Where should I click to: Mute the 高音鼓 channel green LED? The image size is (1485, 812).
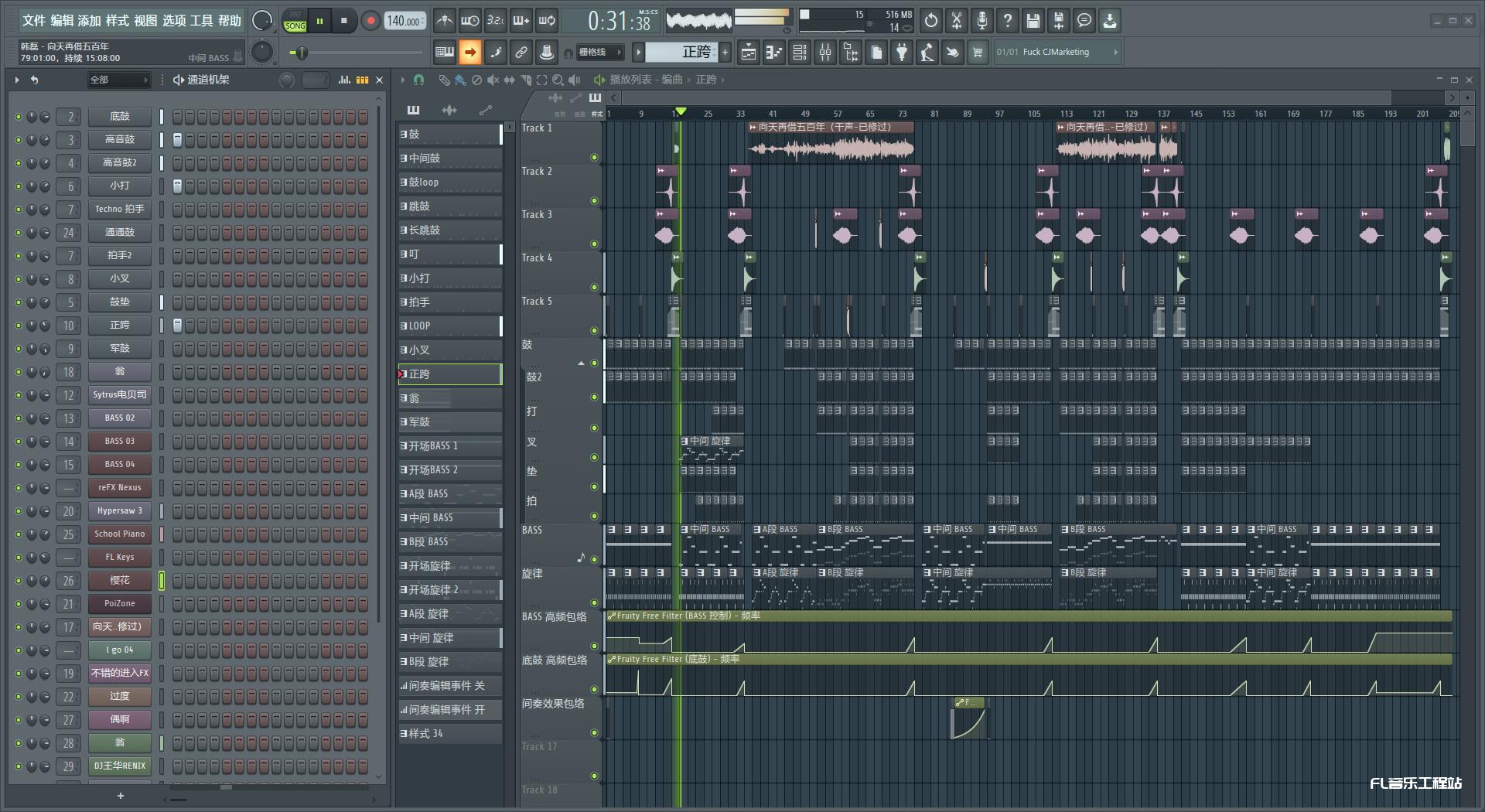click(19, 140)
